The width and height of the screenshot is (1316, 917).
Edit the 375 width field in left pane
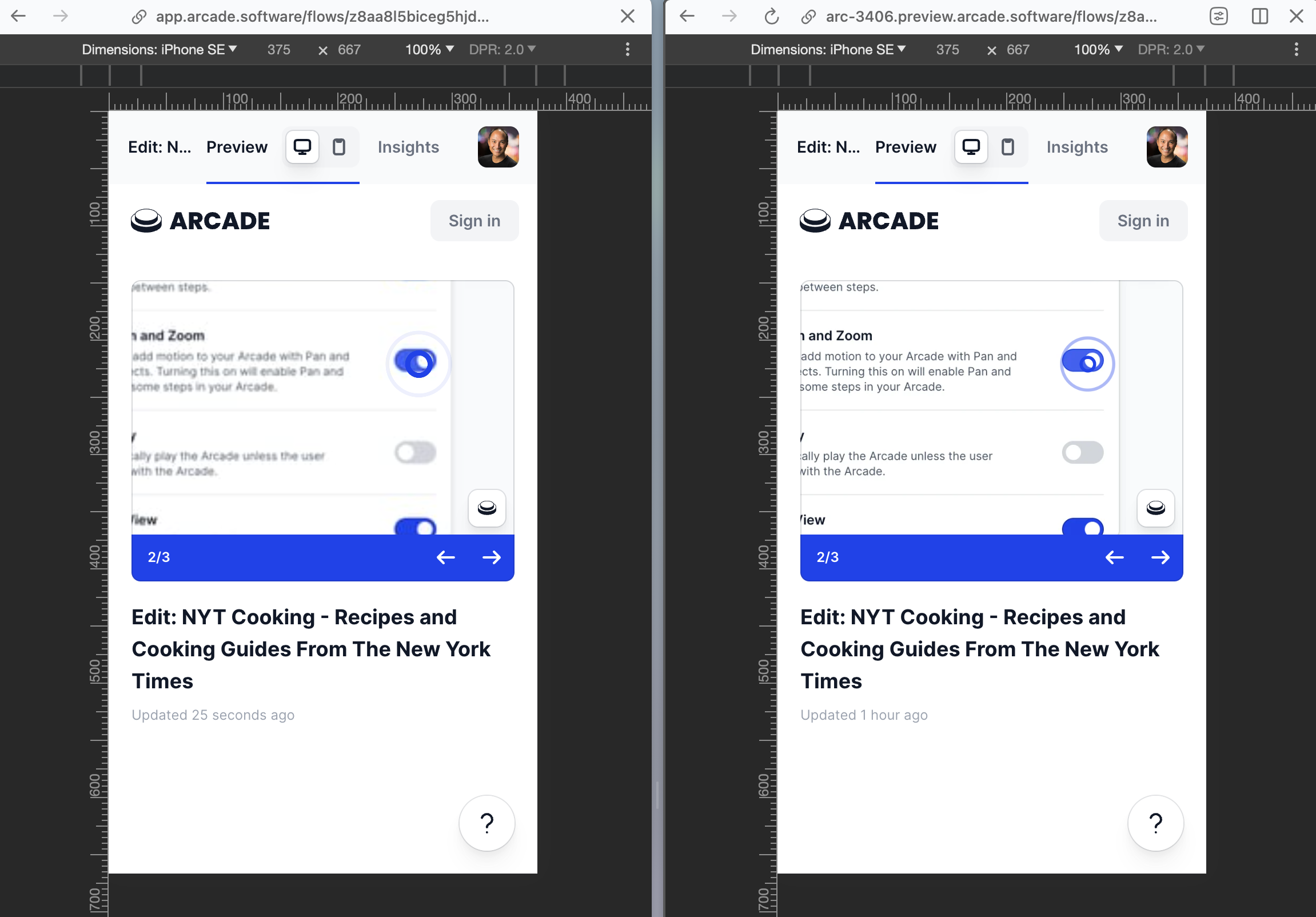pyautogui.click(x=279, y=50)
